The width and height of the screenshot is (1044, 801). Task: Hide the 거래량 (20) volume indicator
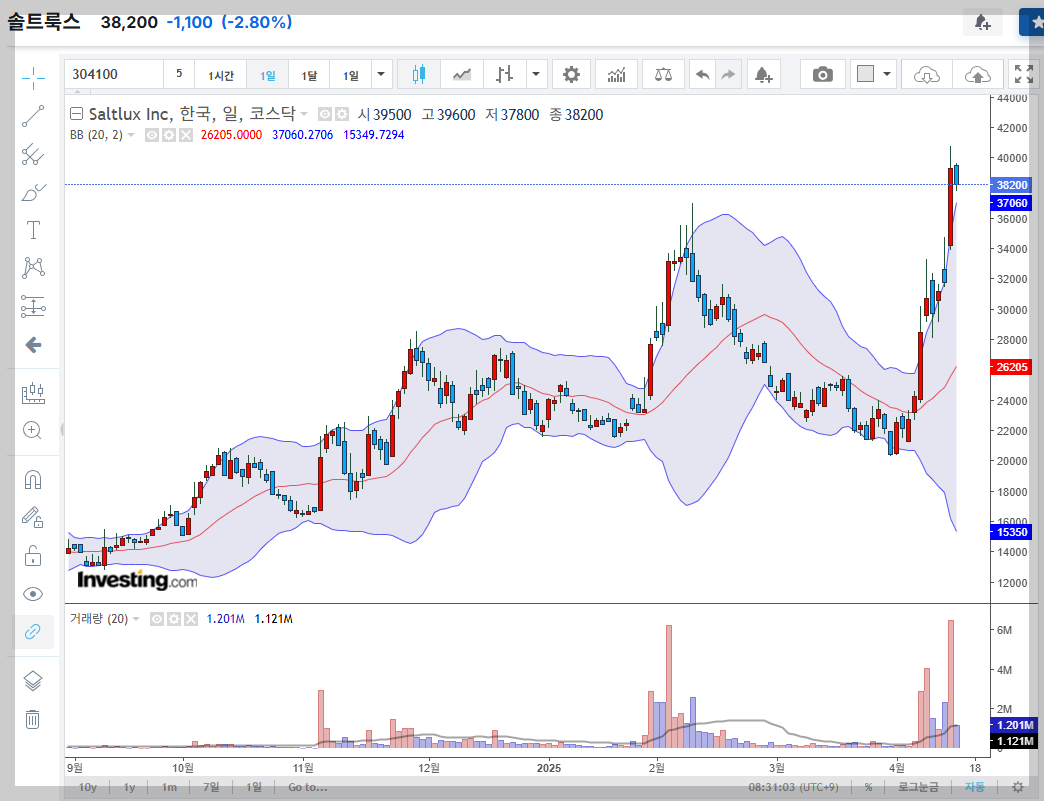(x=157, y=619)
